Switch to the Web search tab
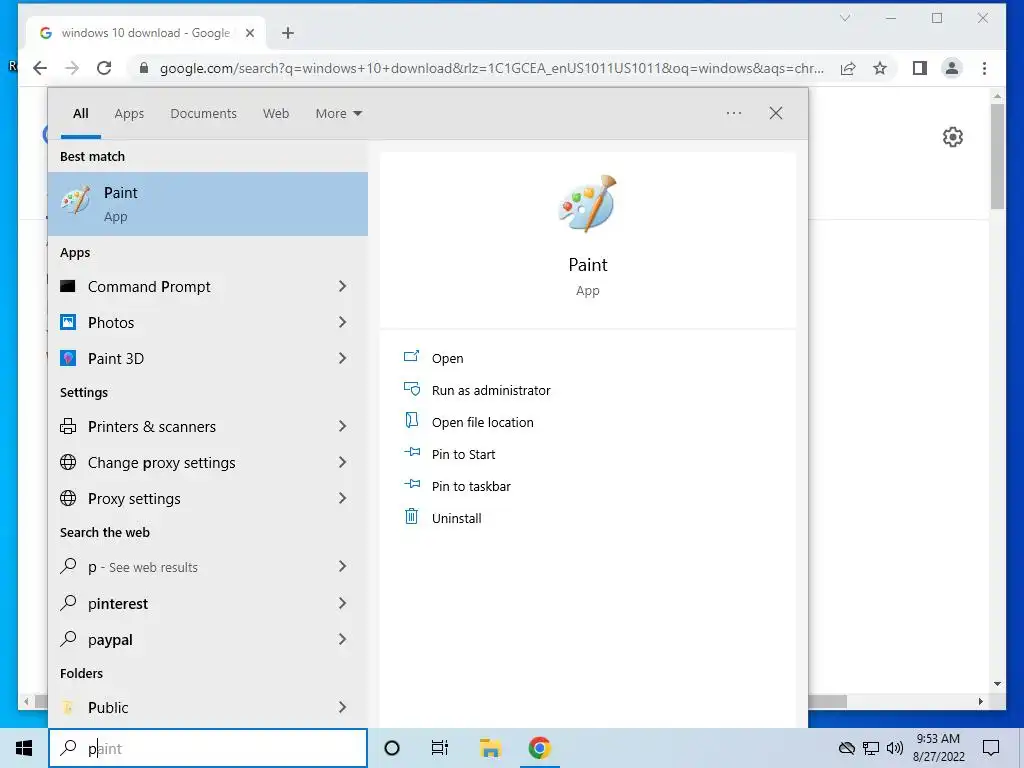Screen dimensions: 1024x768 pyautogui.click(x=276, y=114)
